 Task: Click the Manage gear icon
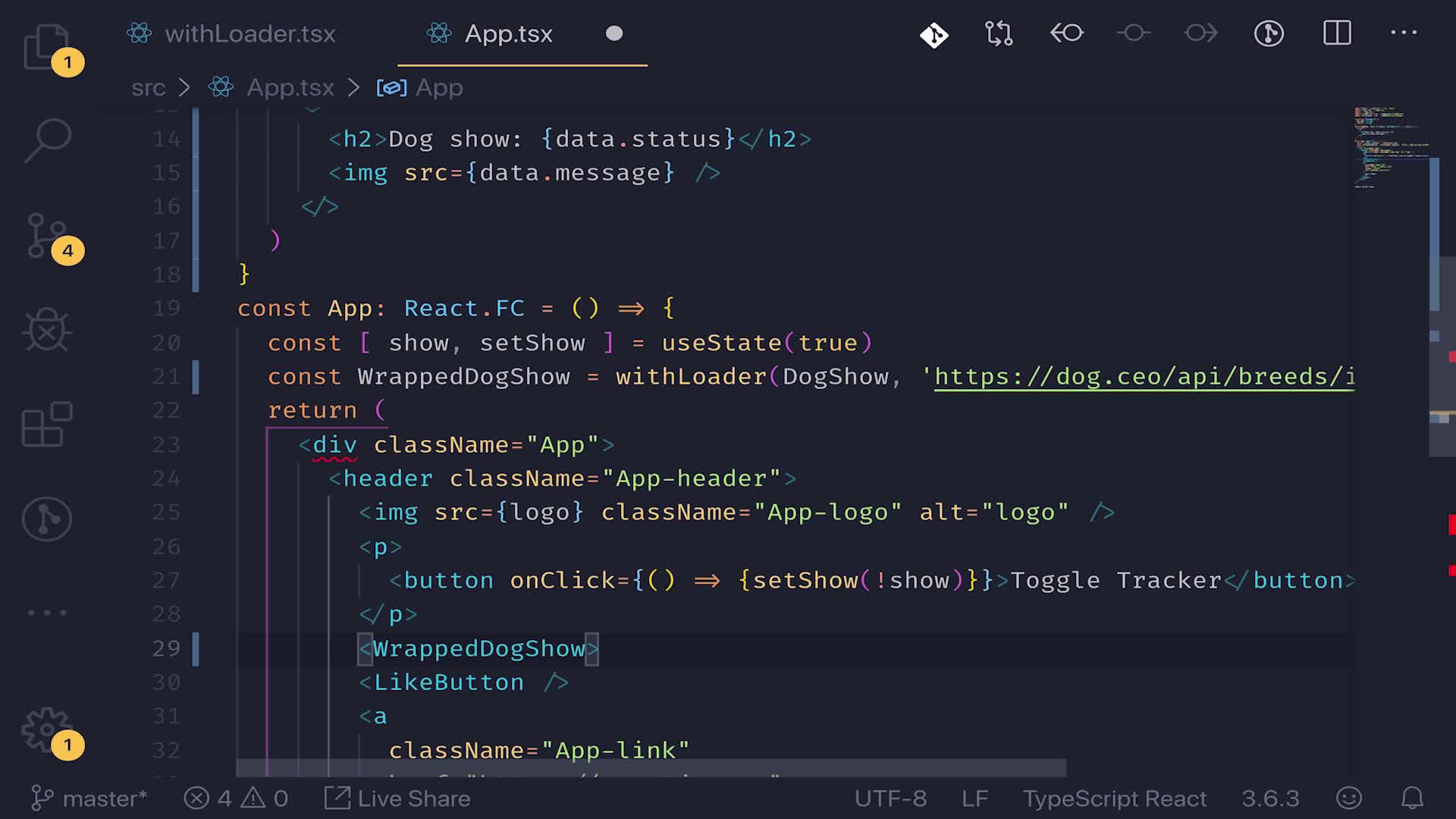coord(47,730)
